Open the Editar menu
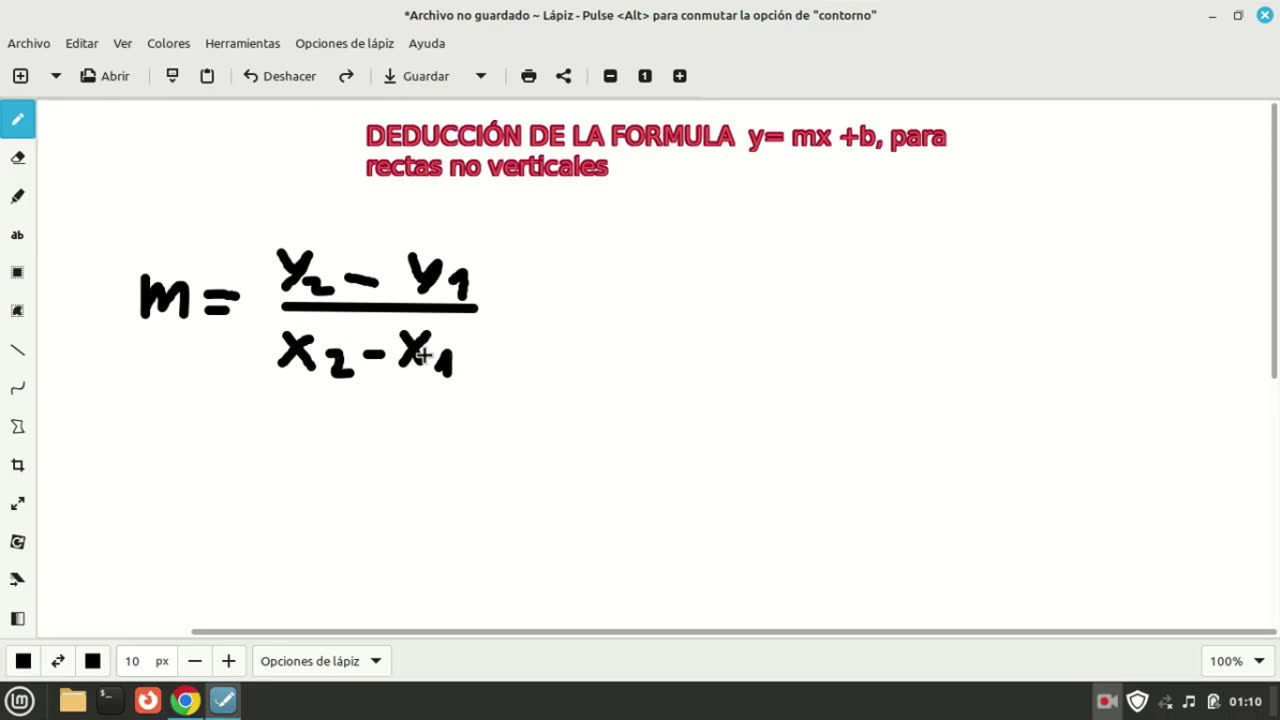Image resolution: width=1280 pixels, height=720 pixels. pyautogui.click(x=82, y=43)
